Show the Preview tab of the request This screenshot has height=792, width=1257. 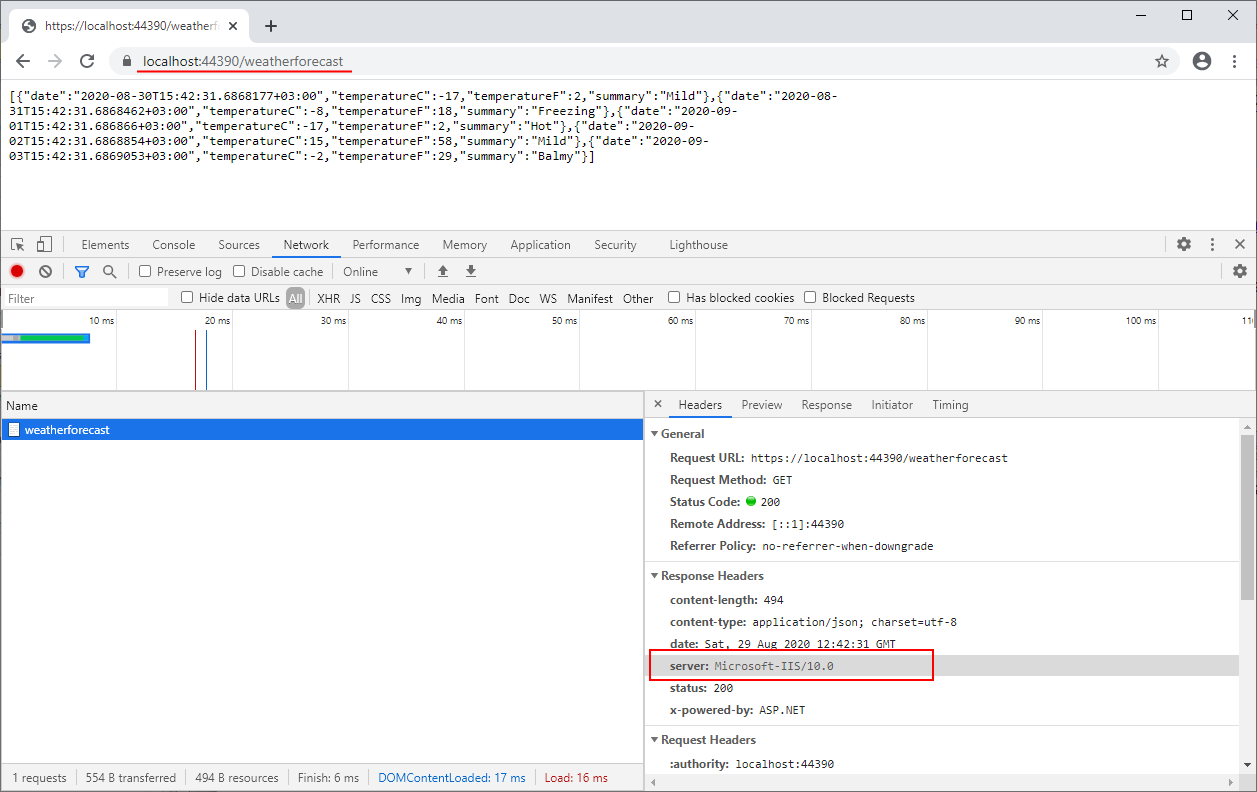[x=762, y=405]
